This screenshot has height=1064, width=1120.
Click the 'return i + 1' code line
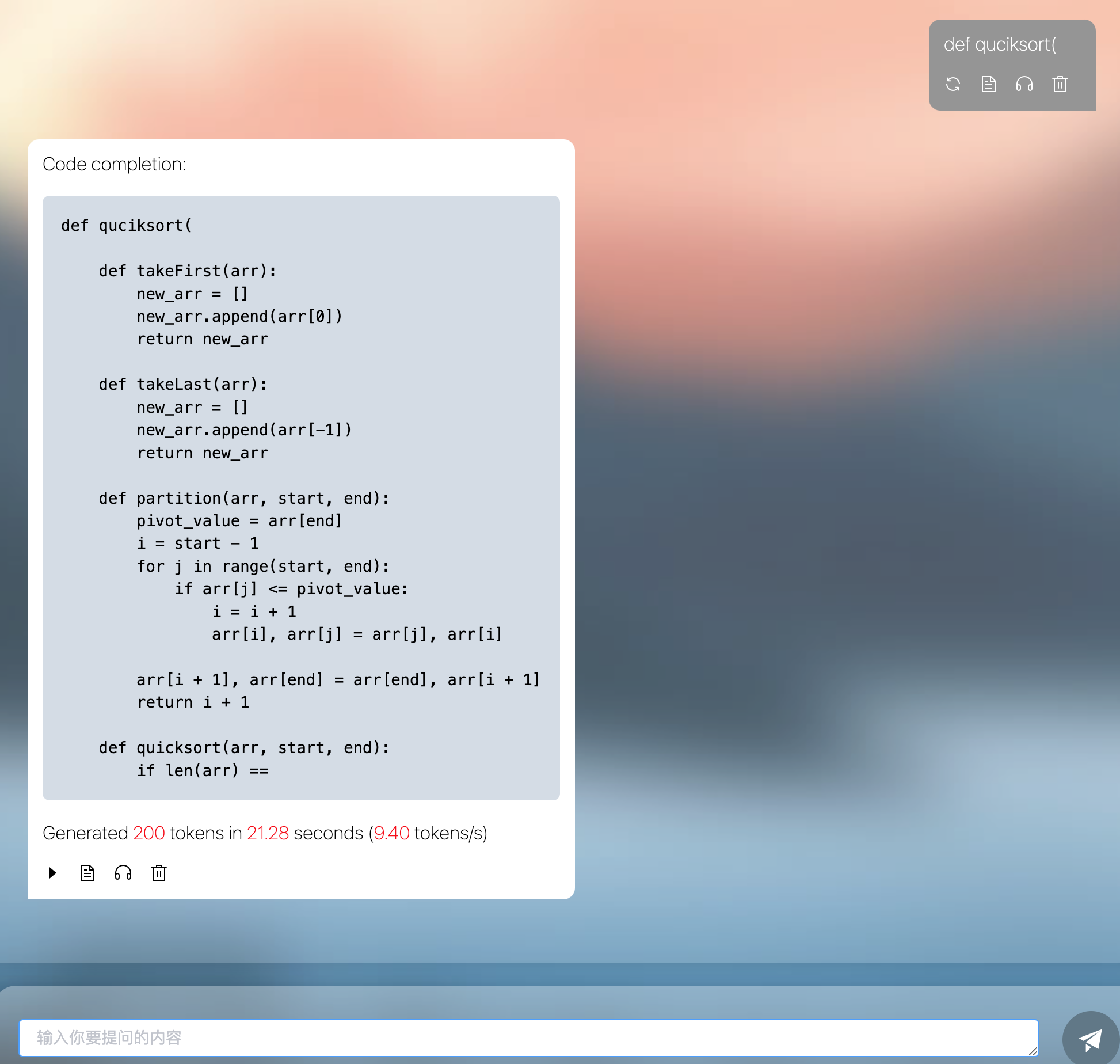coord(193,702)
